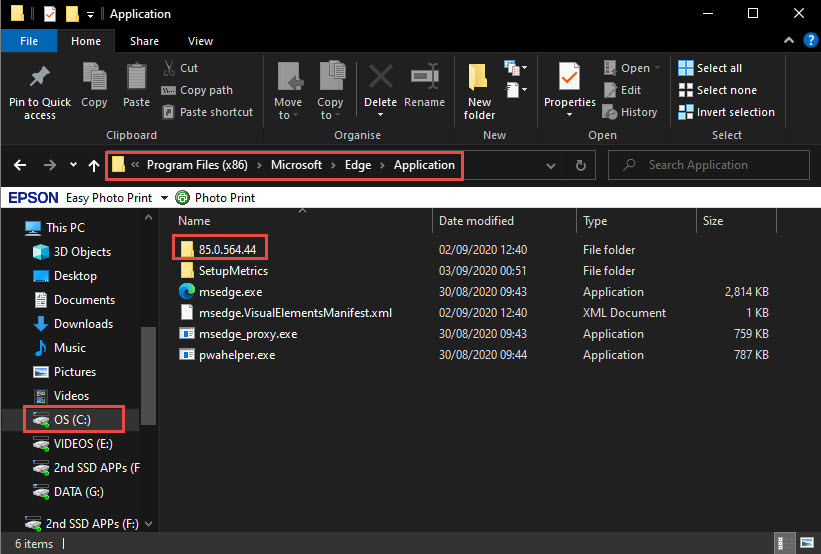Collapse the ribbon chevron
This screenshot has width=821, height=554.
click(x=789, y=40)
